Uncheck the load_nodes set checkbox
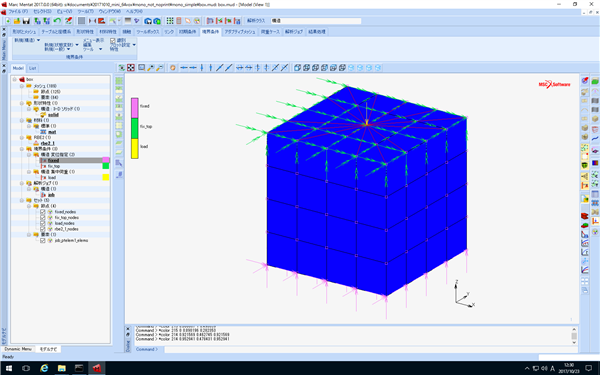 [x=42, y=223]
